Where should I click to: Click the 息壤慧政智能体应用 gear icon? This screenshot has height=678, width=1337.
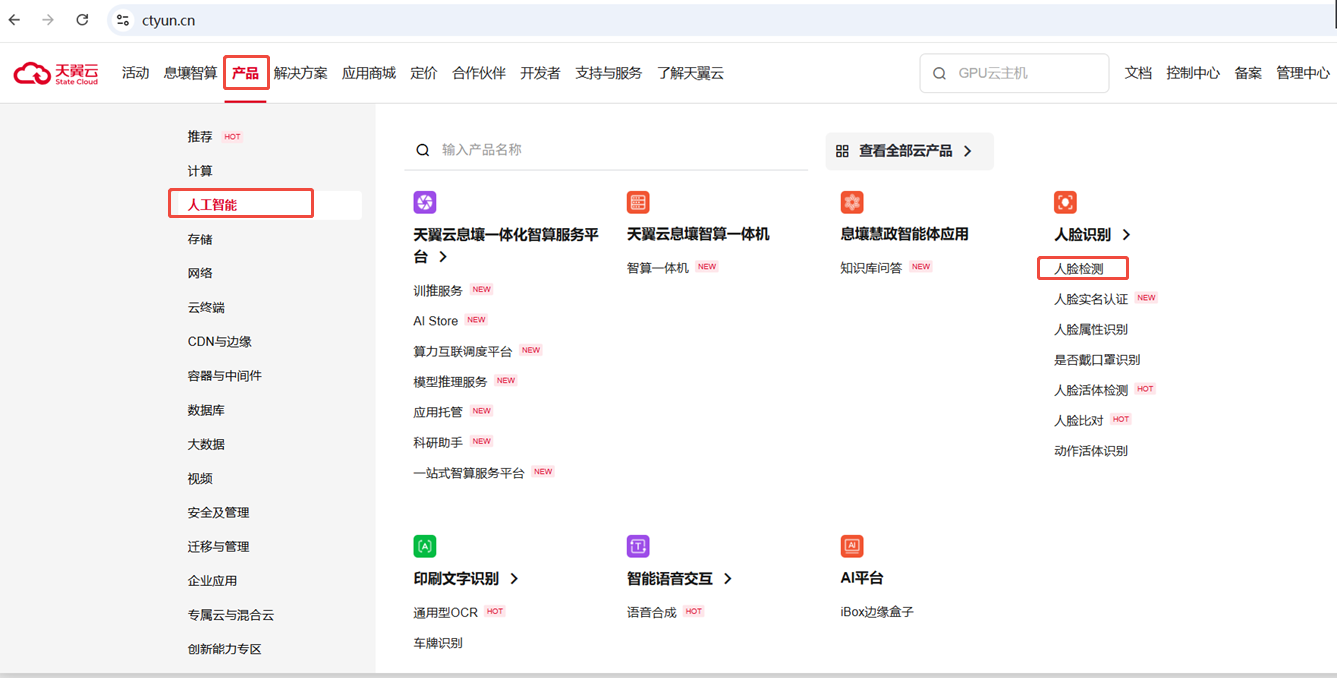(852, 201)
